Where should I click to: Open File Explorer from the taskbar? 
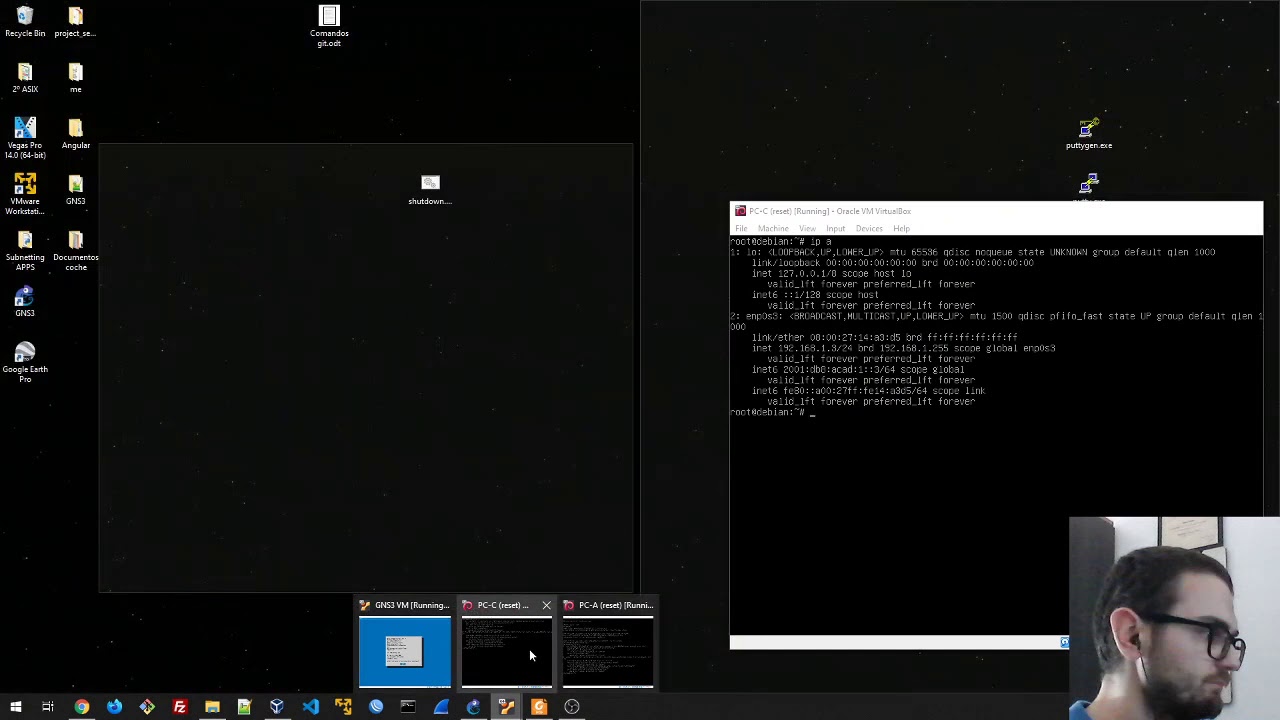(x=212, y=707)
